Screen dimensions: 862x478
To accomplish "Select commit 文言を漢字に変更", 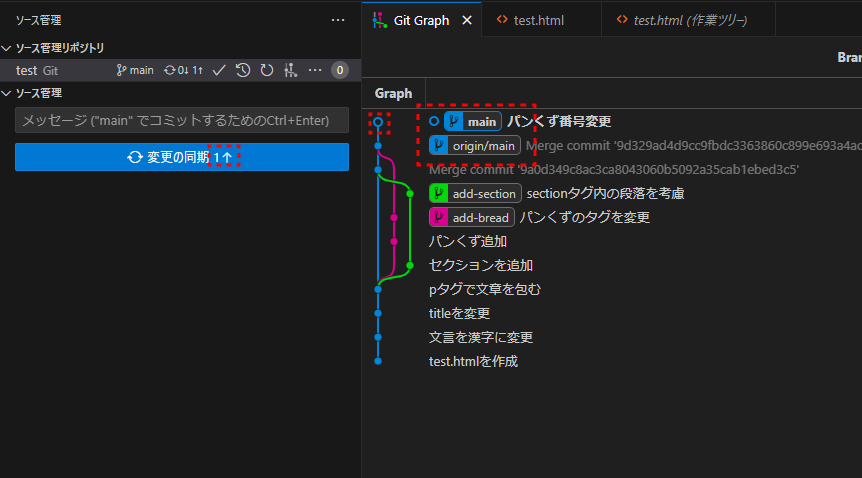I will 480,337.
